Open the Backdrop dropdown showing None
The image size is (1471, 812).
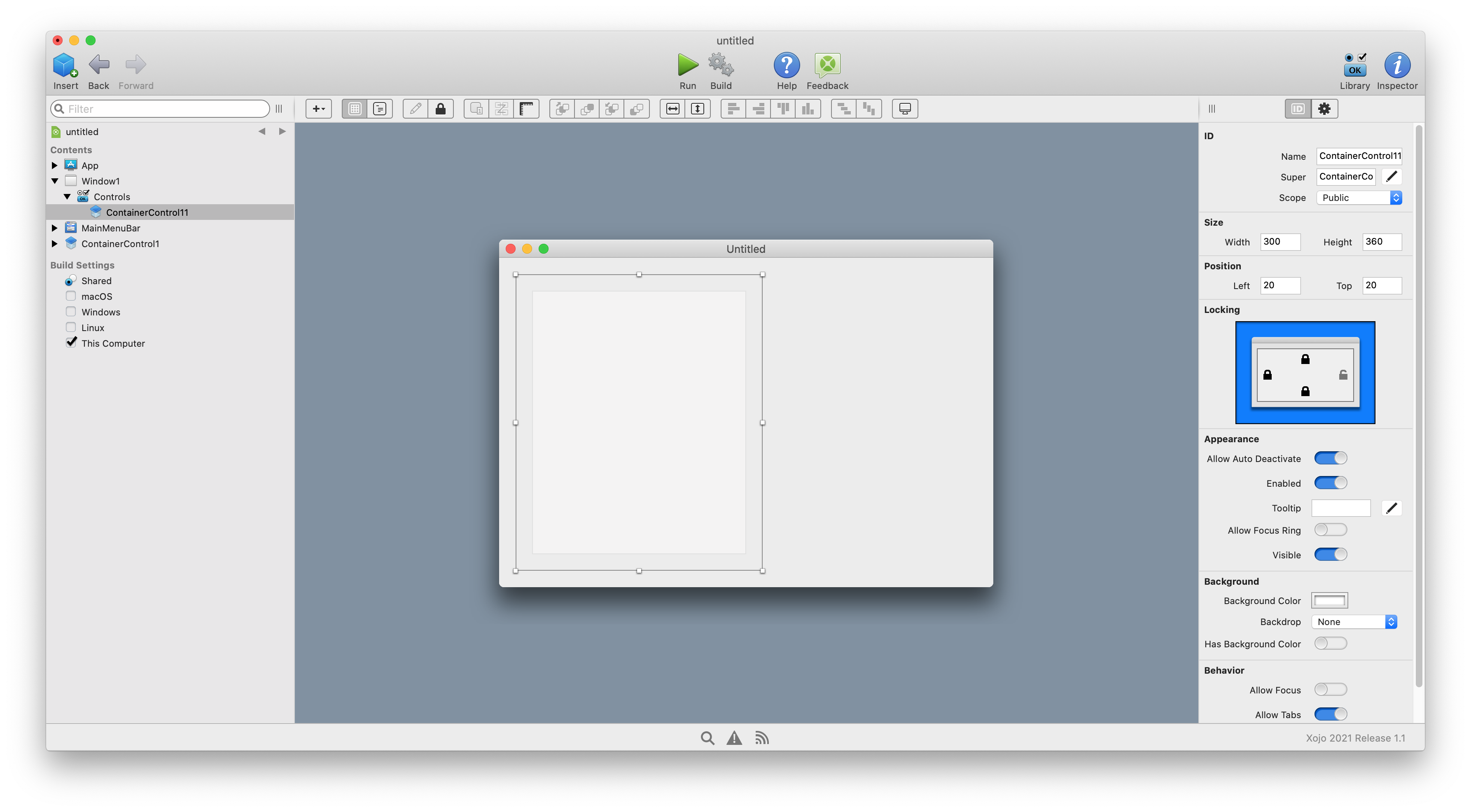click(1354, 622)
